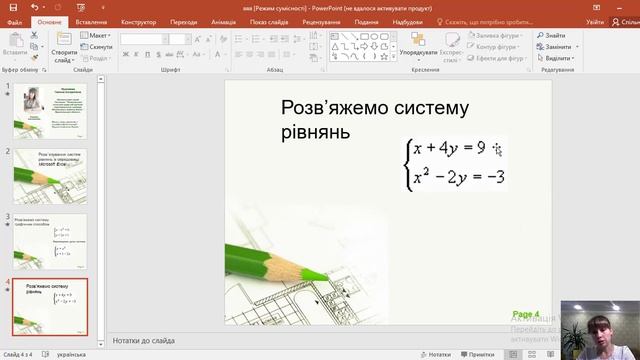Increase the list indent level
Screen dimensions: 640x360
coord(284,39)
